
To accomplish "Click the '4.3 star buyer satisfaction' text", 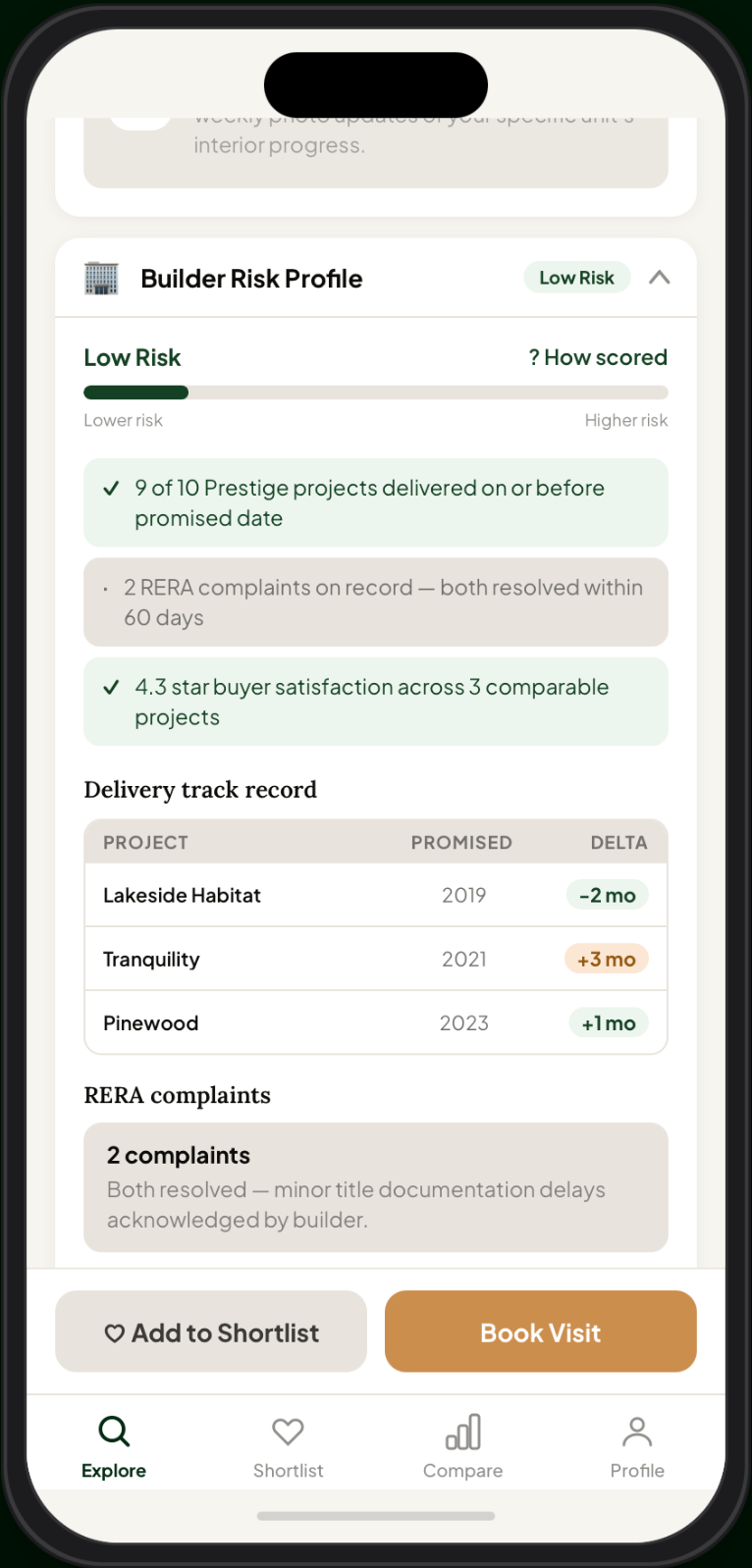I will pos(372,702).
